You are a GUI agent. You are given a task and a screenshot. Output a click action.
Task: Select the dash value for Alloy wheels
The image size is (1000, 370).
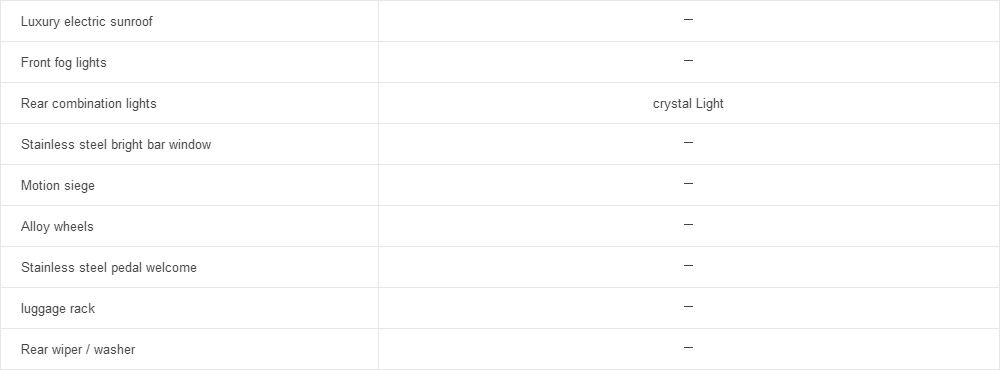point(688,225)
